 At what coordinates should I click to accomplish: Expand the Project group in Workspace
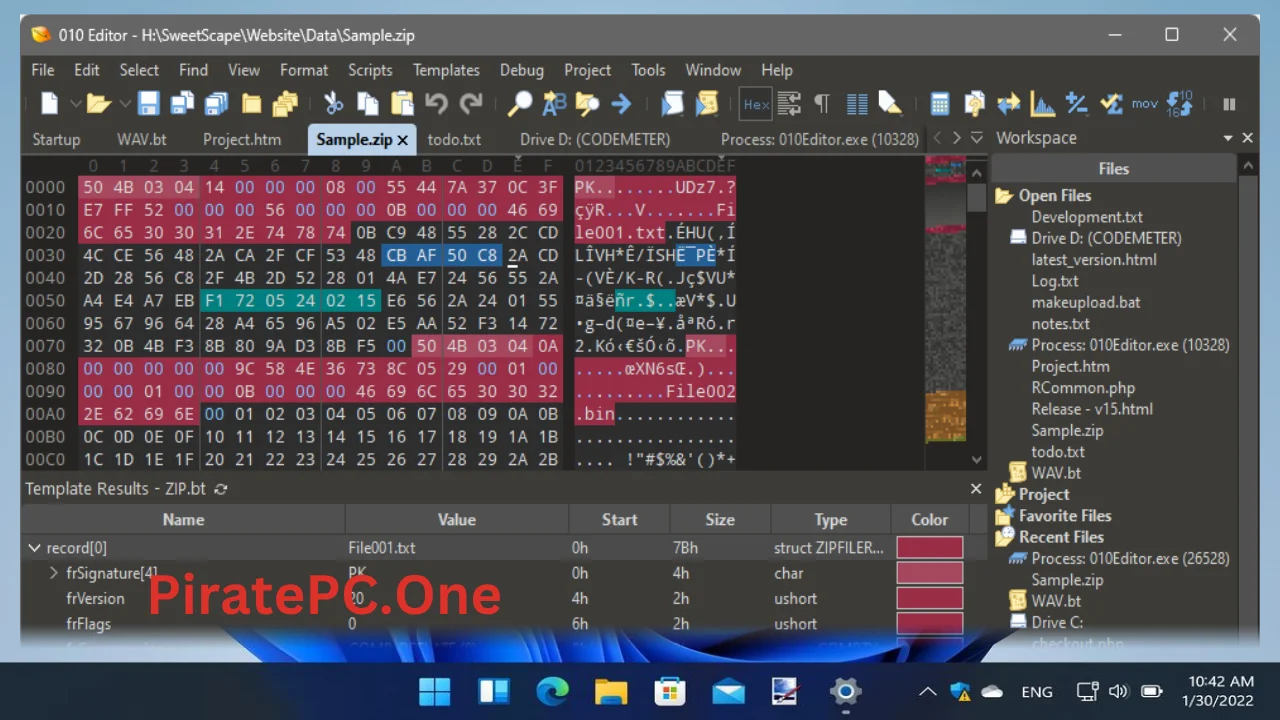coord(1004,495)
